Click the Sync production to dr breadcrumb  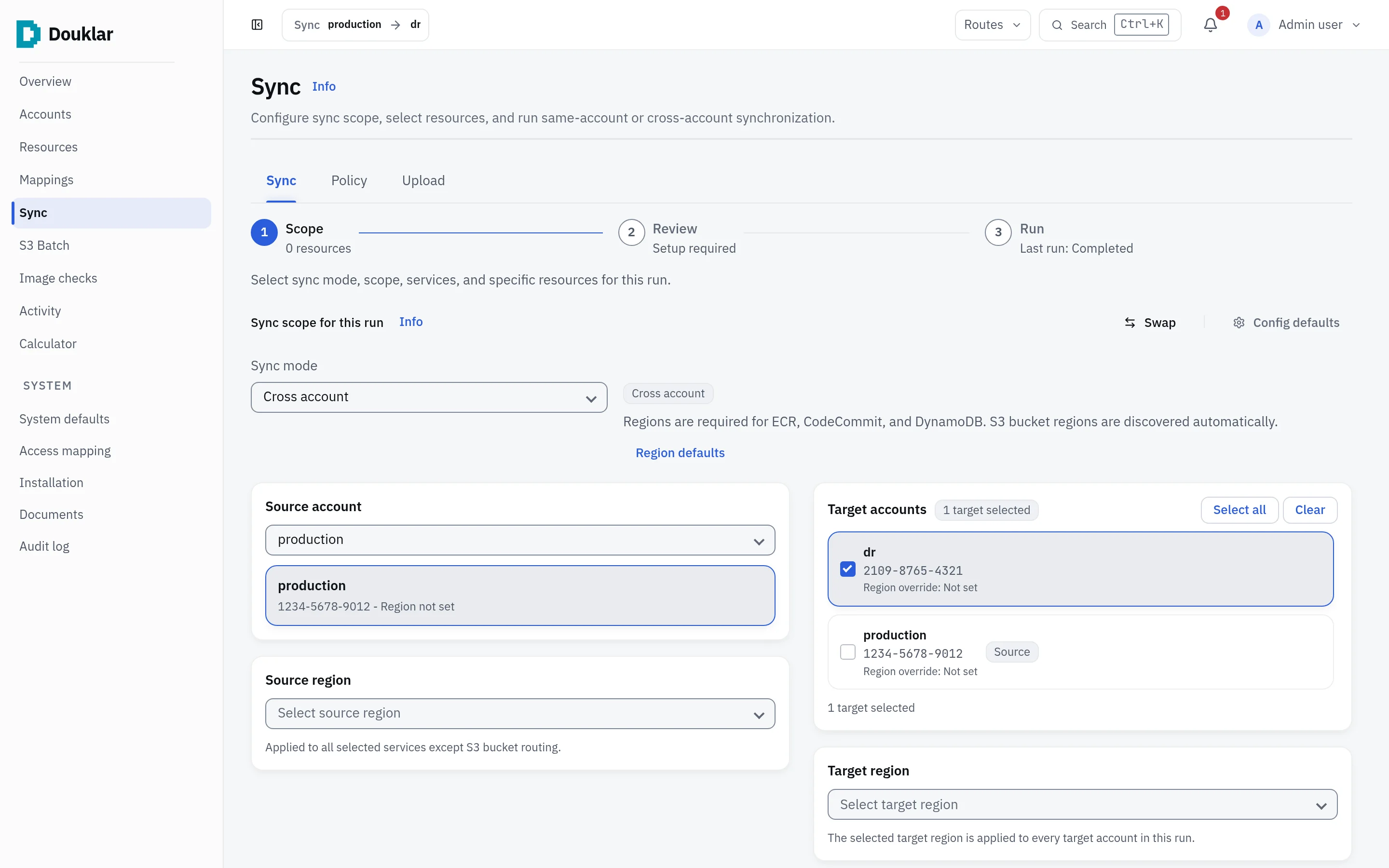pos(355,25)
